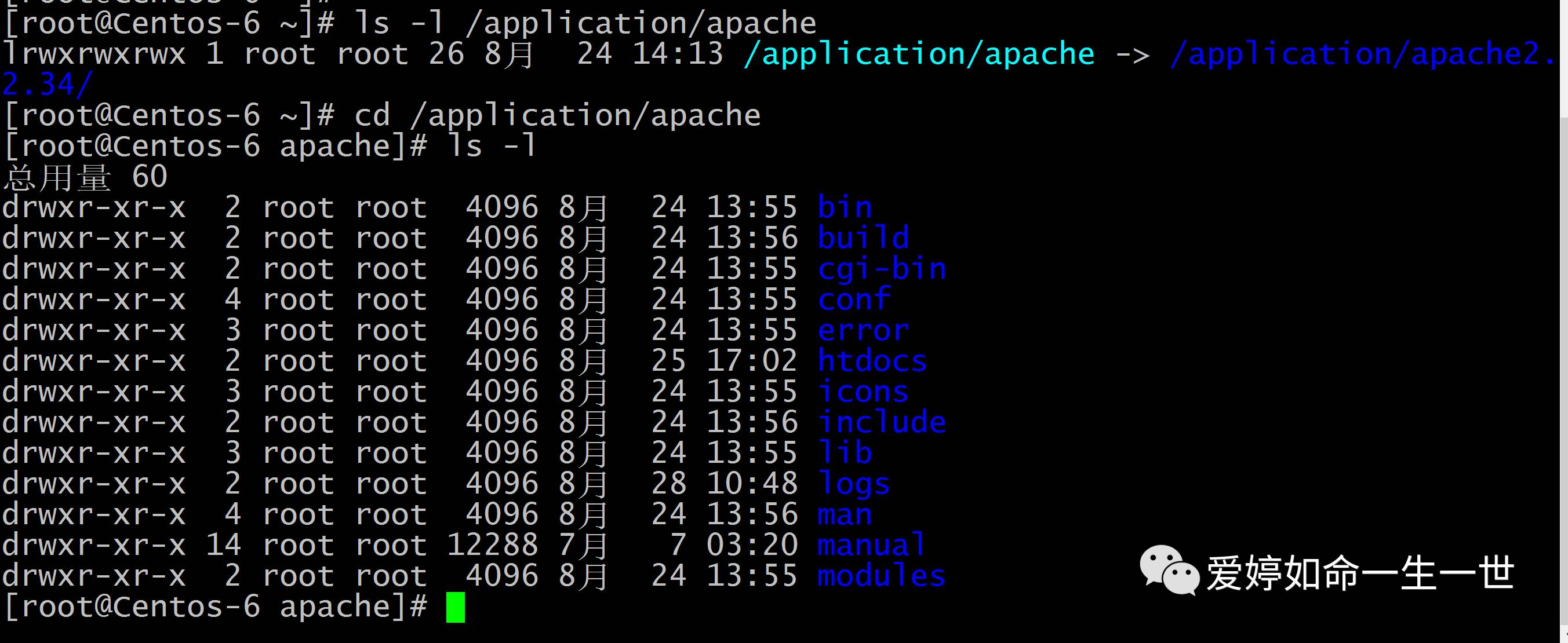Screen dimensions: 1568x643
Task: Click the bin directory name
Action: (x=844, y=207)
